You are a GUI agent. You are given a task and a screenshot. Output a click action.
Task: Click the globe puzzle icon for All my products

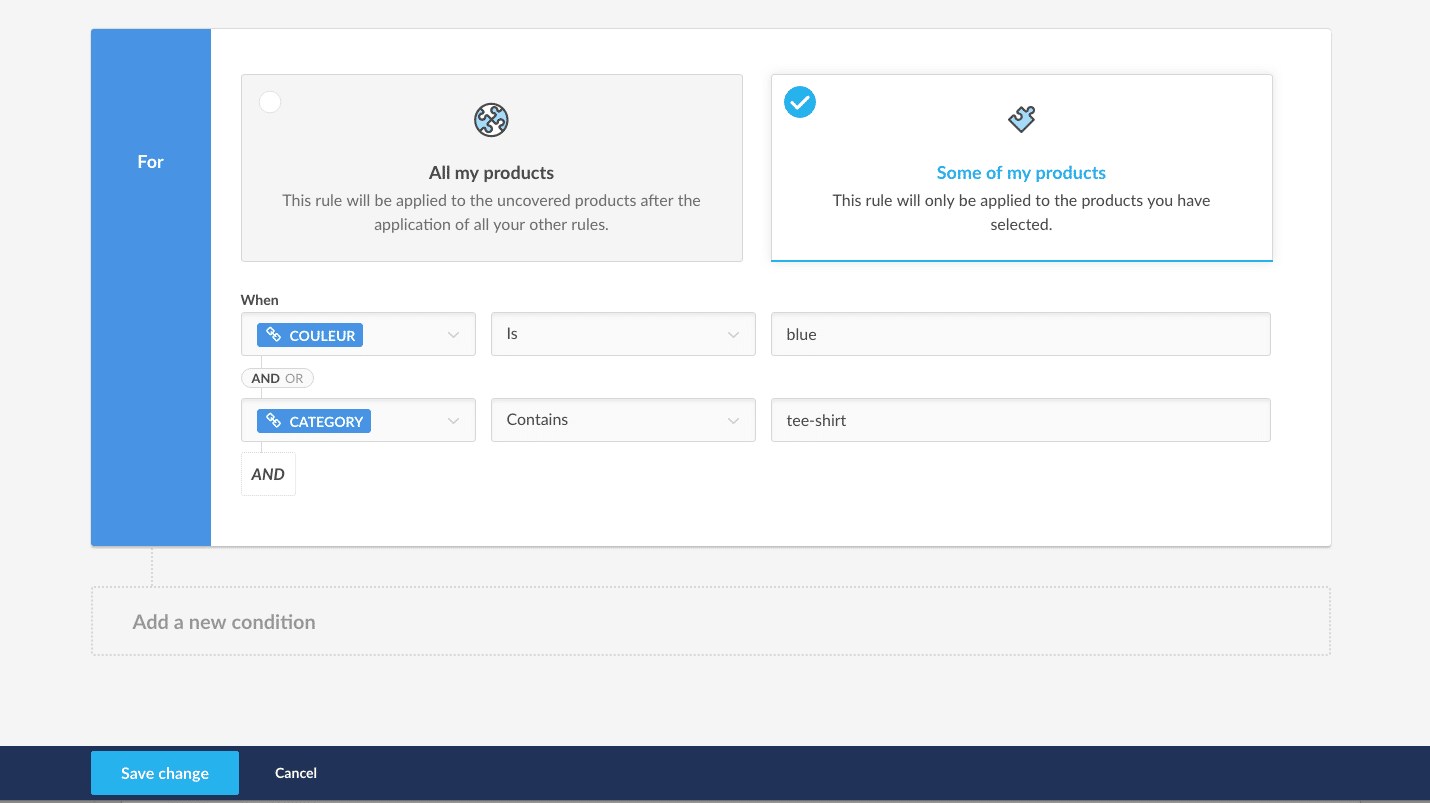coord(491,120)
